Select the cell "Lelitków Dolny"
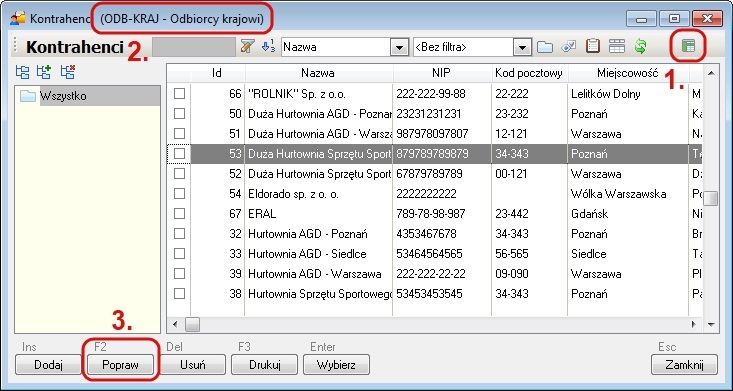 [x=628, y=94]
